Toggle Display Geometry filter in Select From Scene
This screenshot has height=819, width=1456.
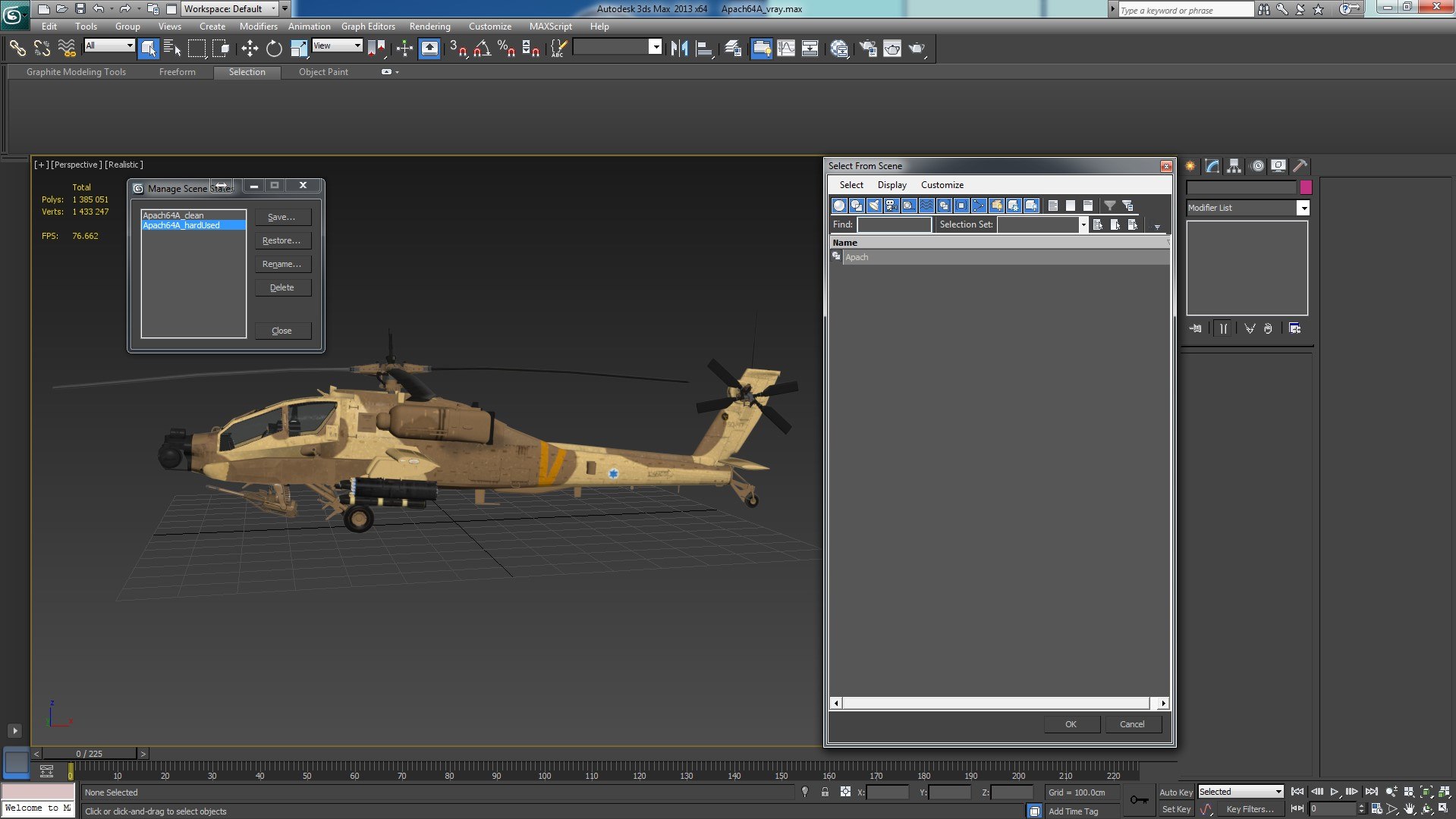pos(839,206)
